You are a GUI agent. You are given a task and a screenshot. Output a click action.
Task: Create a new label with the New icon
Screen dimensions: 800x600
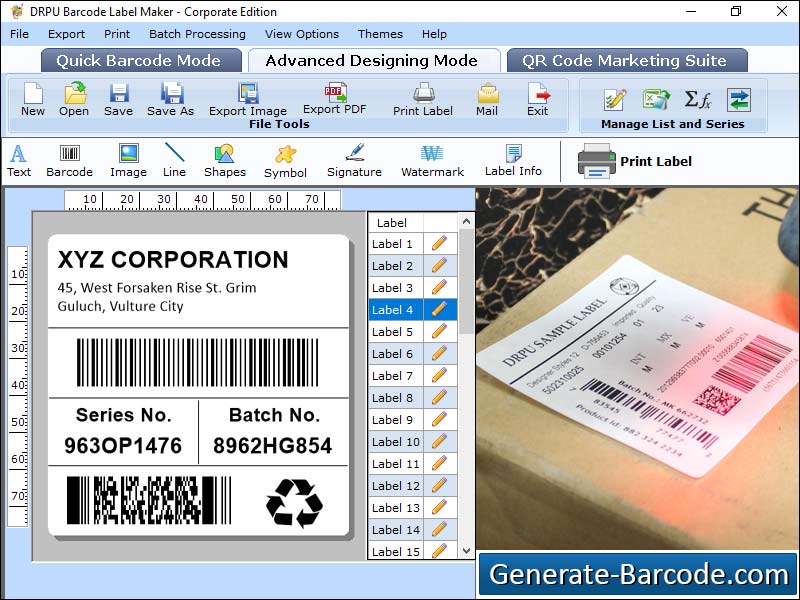point(32,101)
